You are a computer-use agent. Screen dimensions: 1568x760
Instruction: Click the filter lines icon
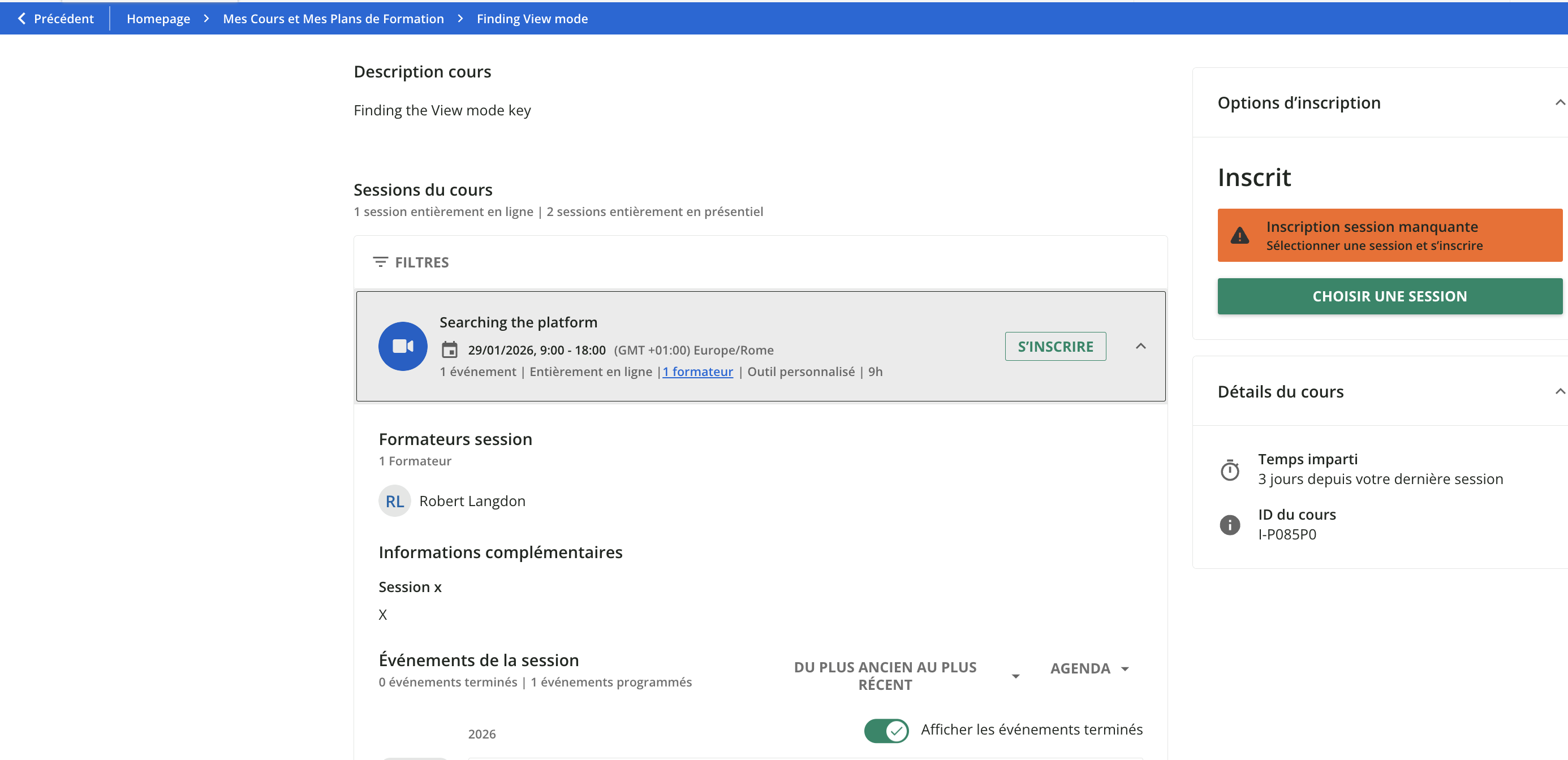pos(380,262)
